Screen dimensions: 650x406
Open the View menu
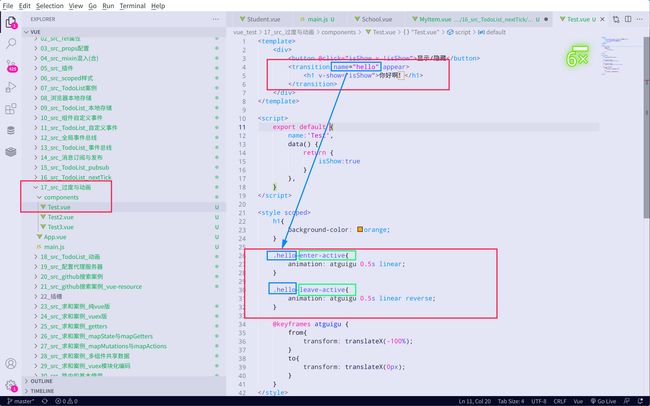click(75, 6)
